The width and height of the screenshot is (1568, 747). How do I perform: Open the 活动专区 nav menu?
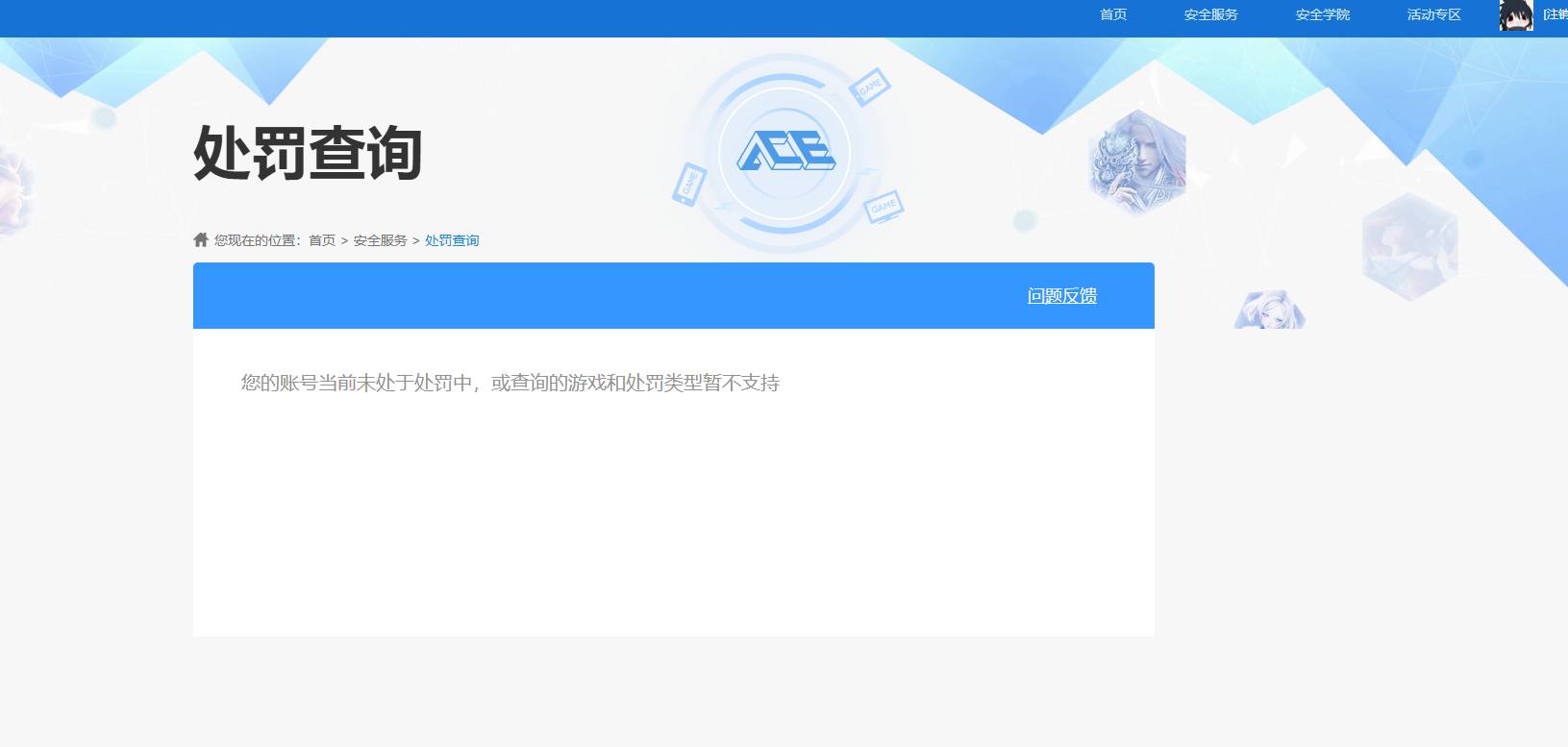[x=1434, y=14]
